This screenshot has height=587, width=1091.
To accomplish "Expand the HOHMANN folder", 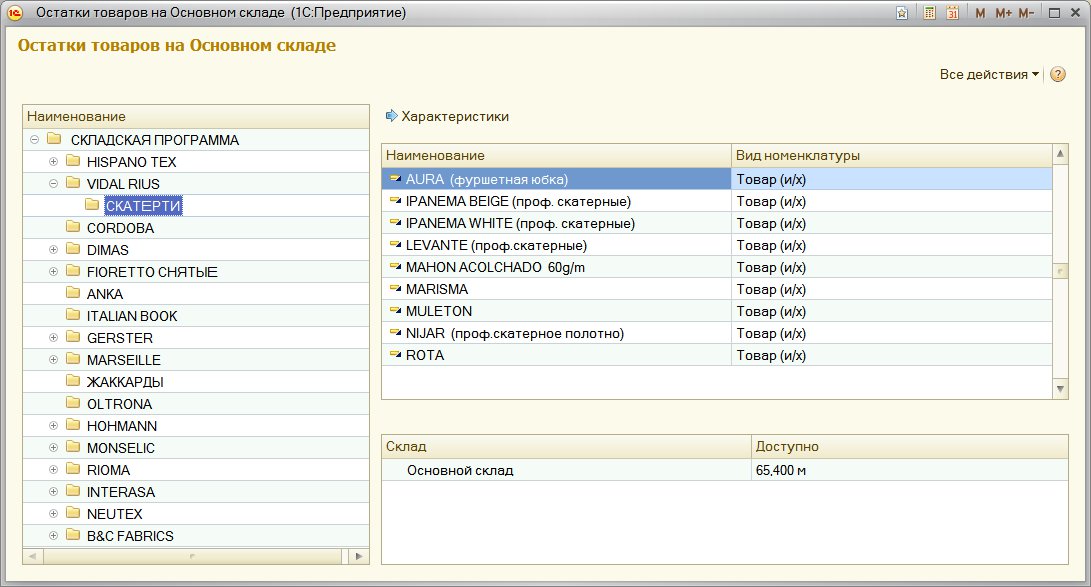I will click(53, 426).
